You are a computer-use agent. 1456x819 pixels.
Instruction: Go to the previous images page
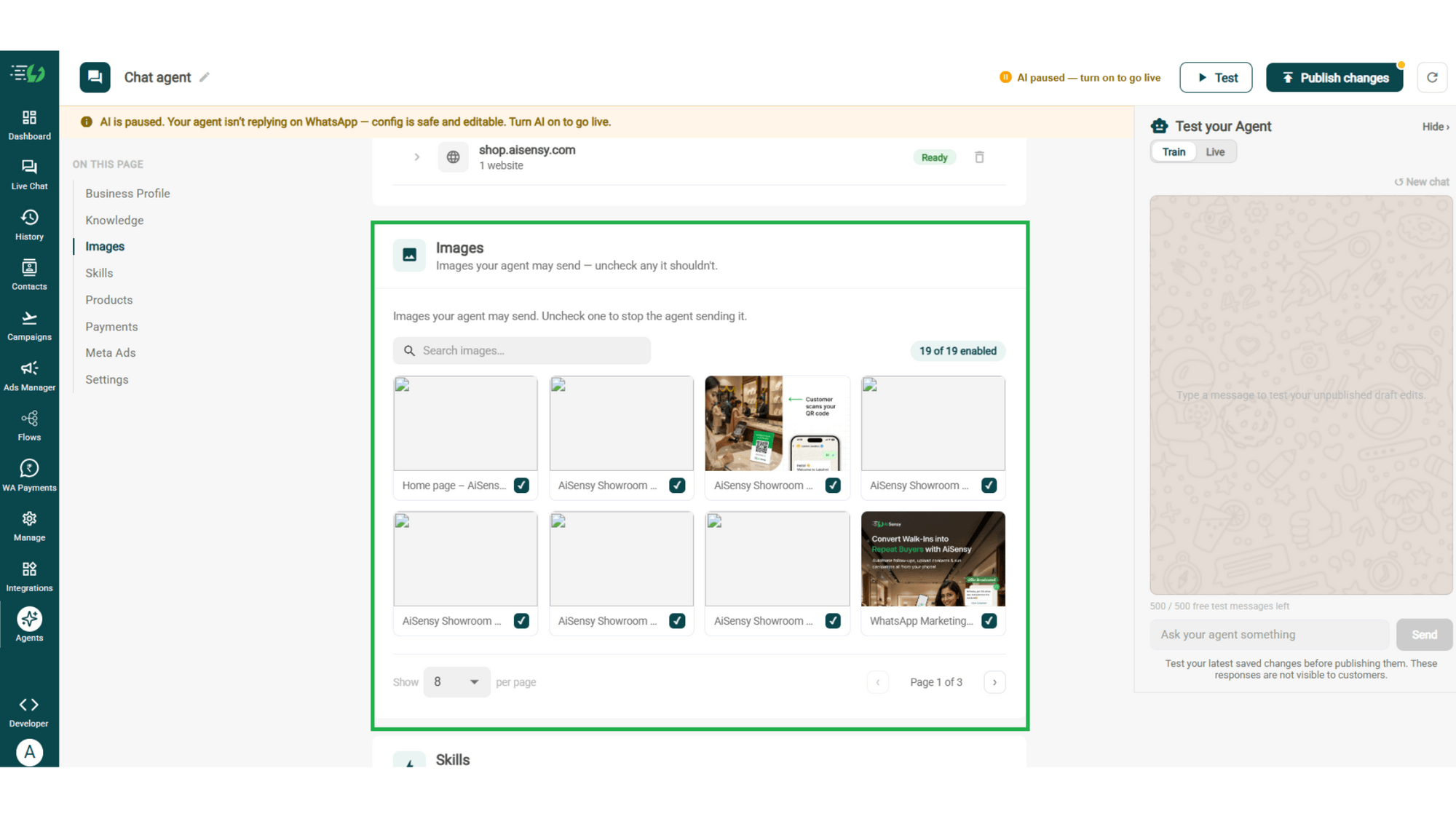(x=878, y=682)
